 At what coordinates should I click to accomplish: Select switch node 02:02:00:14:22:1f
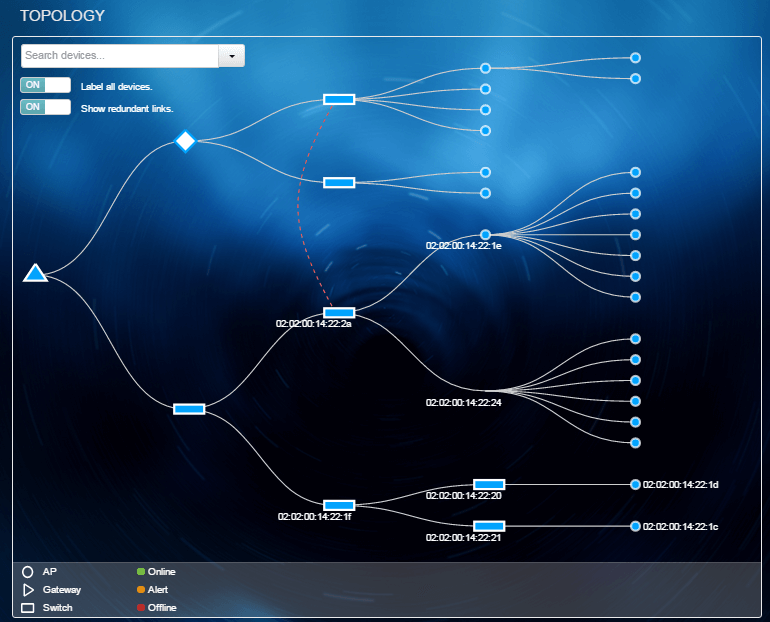(339, 505)
